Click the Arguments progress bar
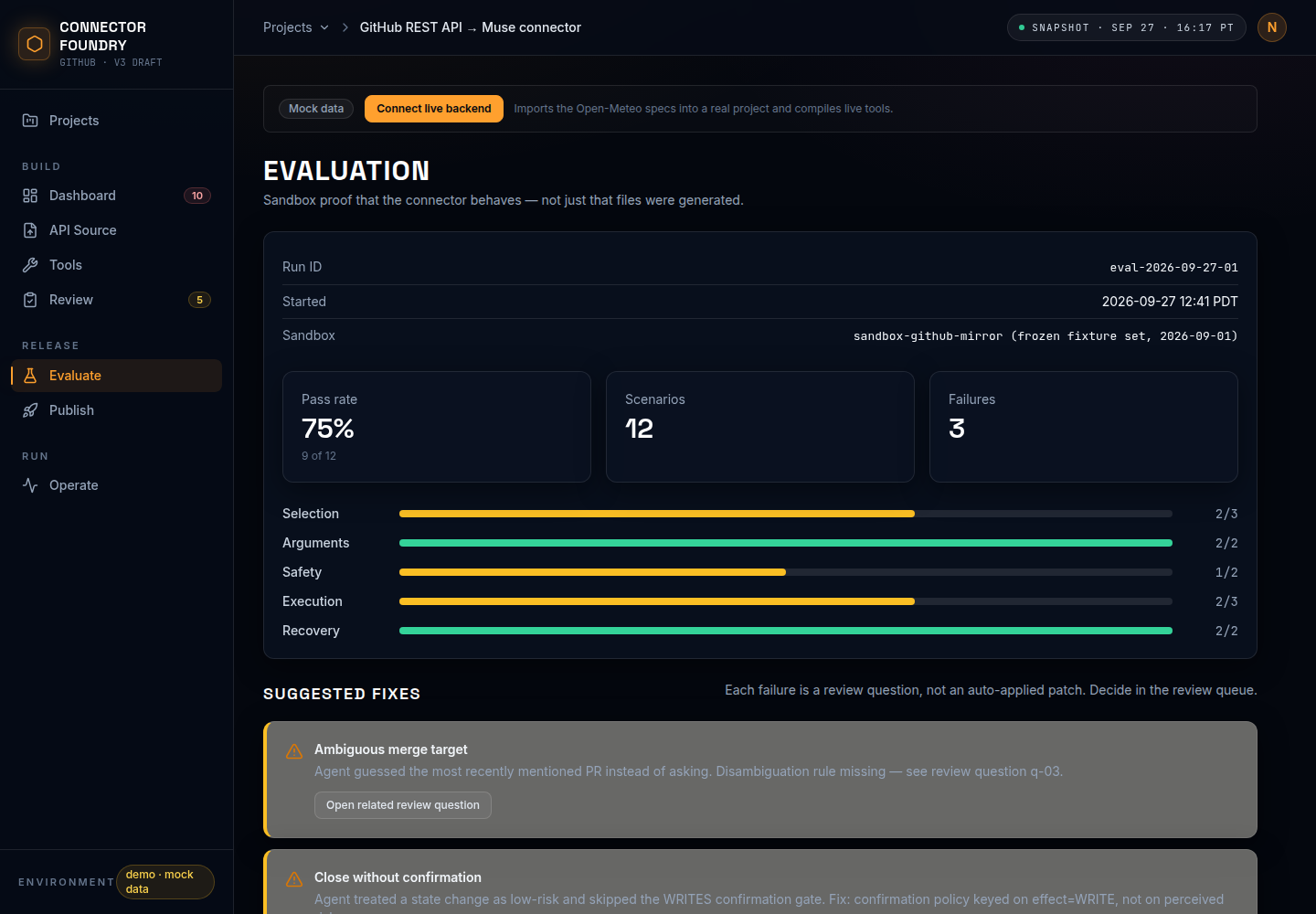Screen dimensions: 1316x914 tap(786, 543)
